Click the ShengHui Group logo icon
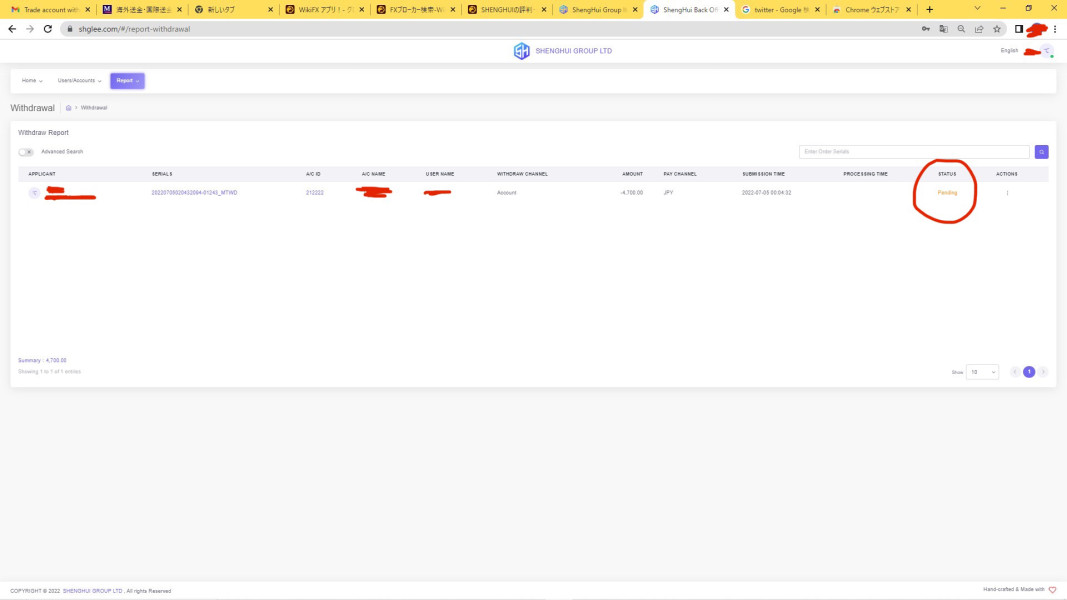The width and height of the screenshot is (1067, 600). pyautogui.click(x=521, y=51)
